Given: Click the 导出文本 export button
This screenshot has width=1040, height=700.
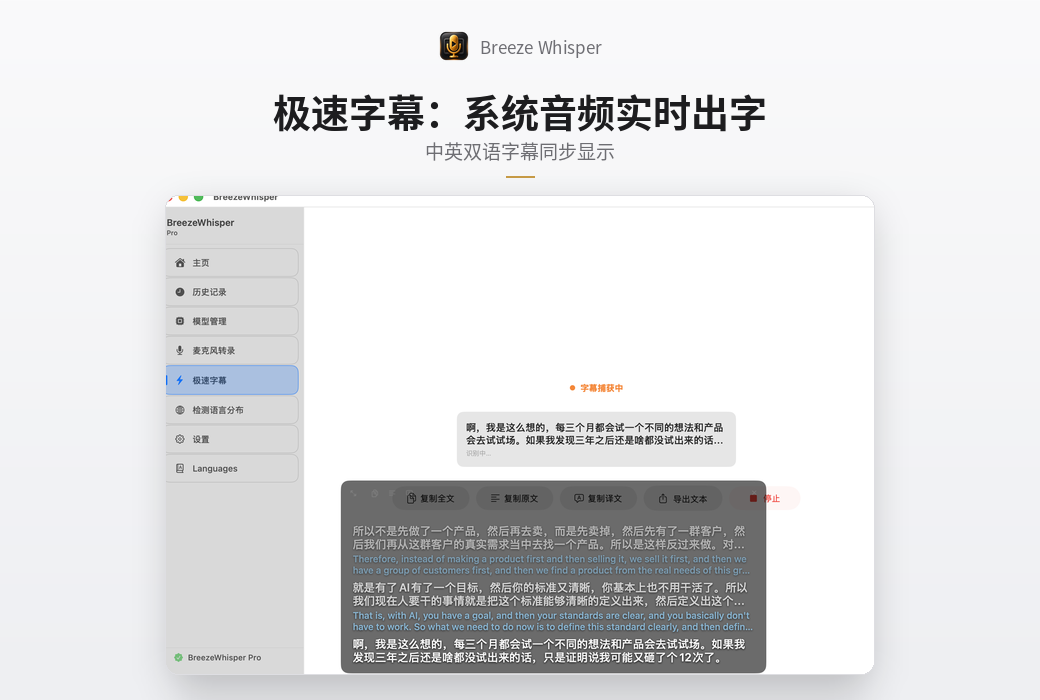Looking at the screenshot, I should click(682, 498).
